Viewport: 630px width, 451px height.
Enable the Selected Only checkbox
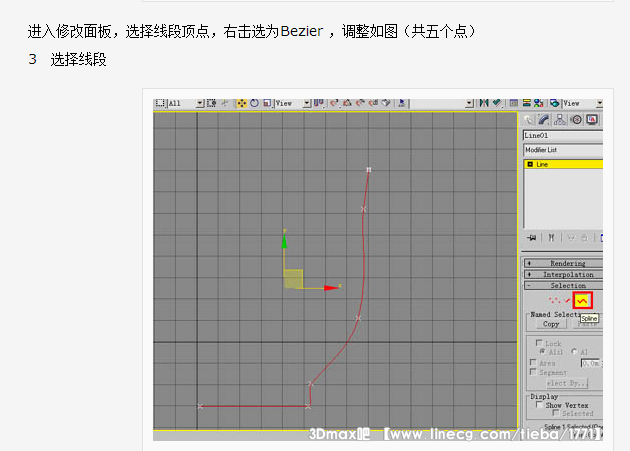click(556, 413)
